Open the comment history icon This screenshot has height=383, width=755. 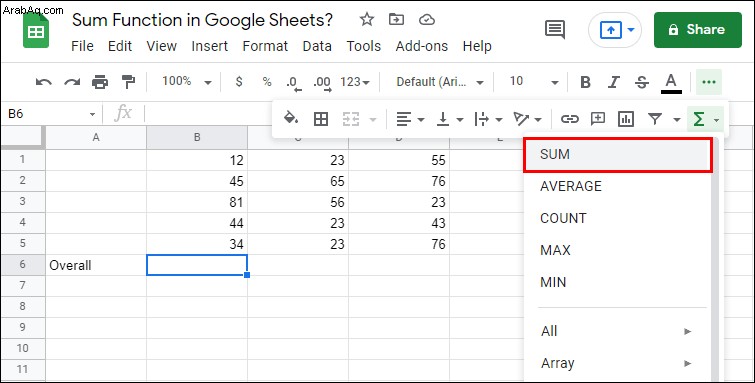point(555,29)
